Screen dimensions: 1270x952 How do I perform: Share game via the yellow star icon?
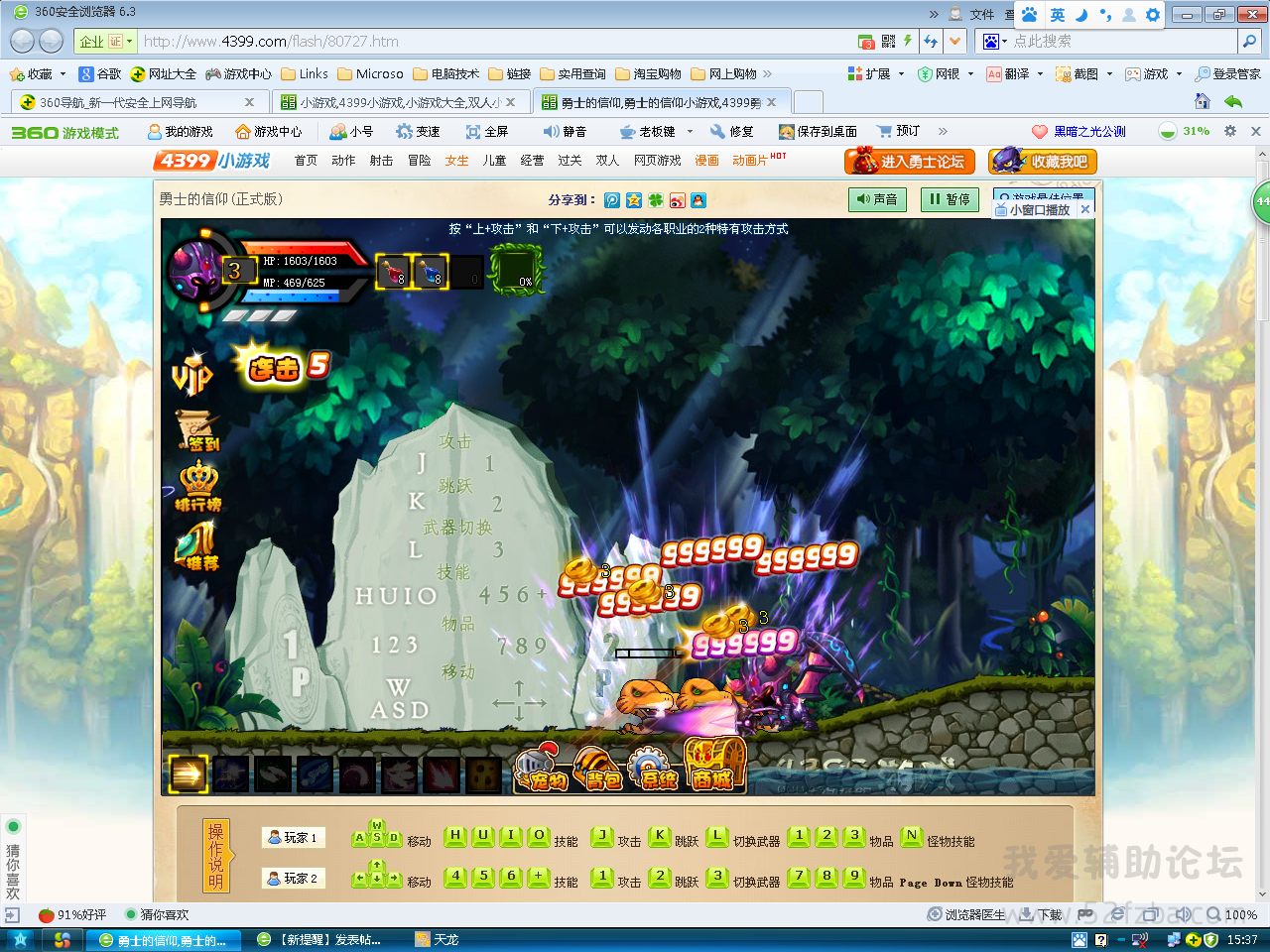tap(634, 200)
